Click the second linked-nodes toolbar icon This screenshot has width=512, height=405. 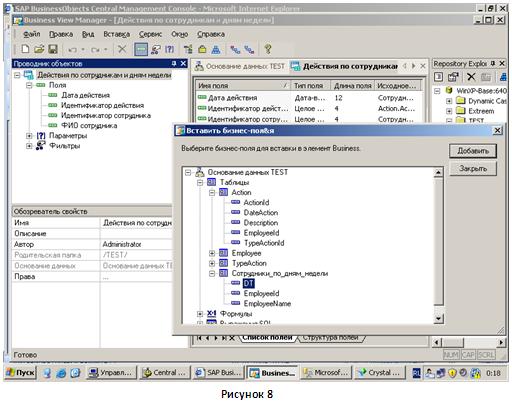[x=249, y=50]
